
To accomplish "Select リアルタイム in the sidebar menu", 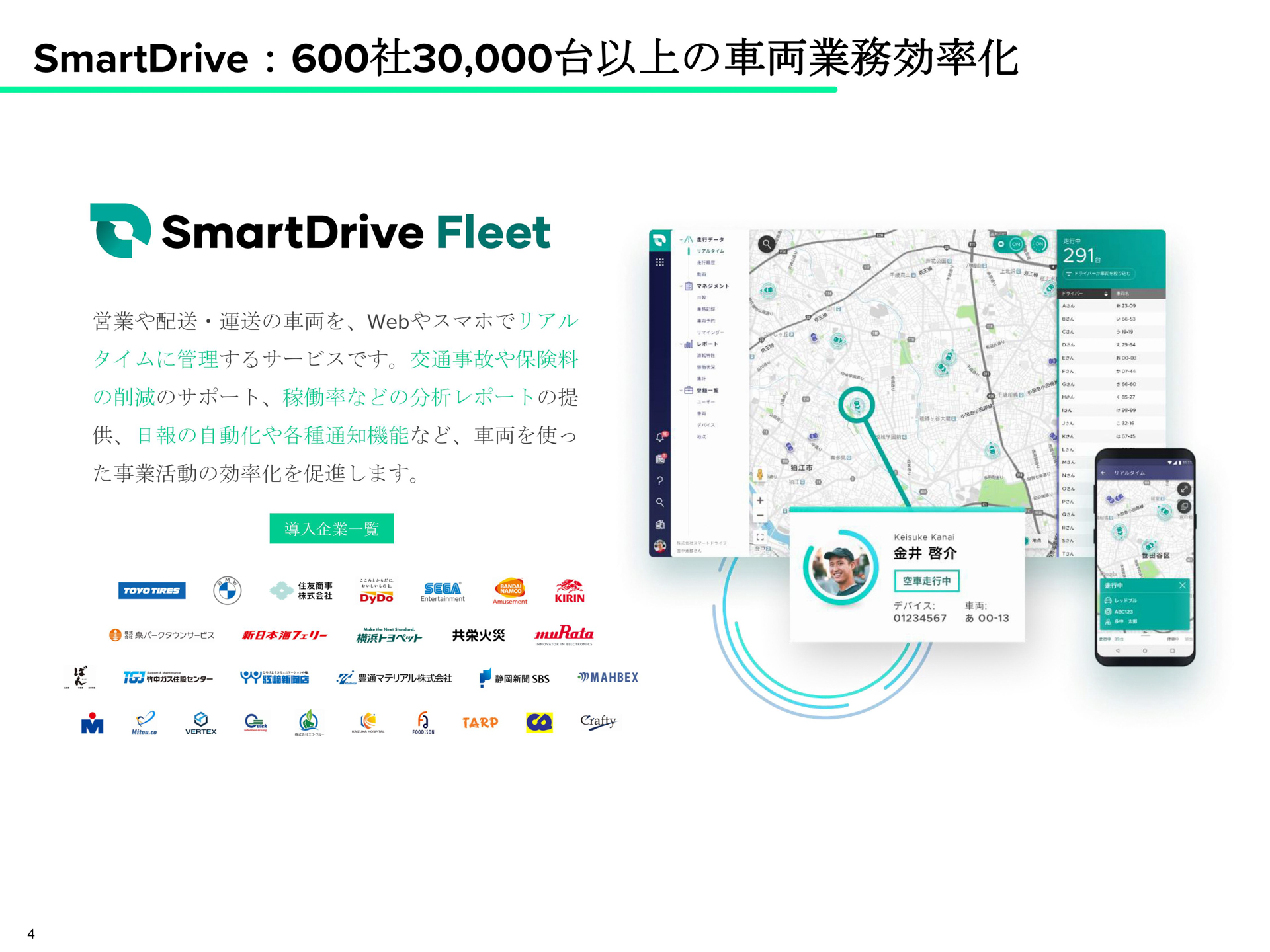I will [x=710, y=251].
